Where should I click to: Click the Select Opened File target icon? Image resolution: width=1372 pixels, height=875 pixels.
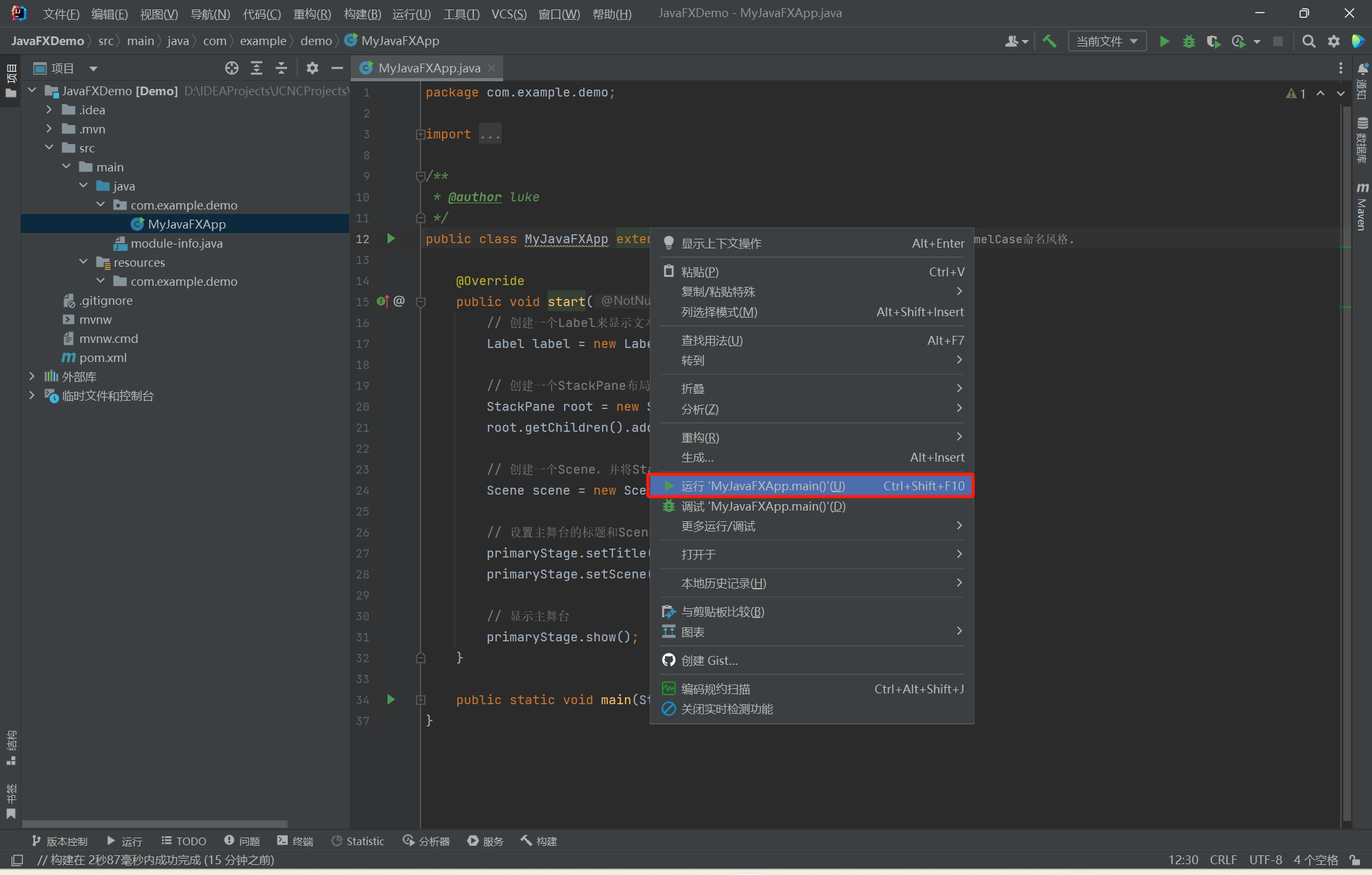click(x=232, y=68)
